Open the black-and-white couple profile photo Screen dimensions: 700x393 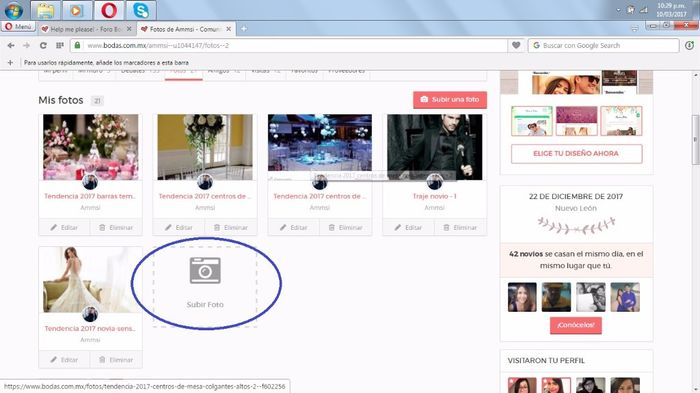[x=591, y=297]
